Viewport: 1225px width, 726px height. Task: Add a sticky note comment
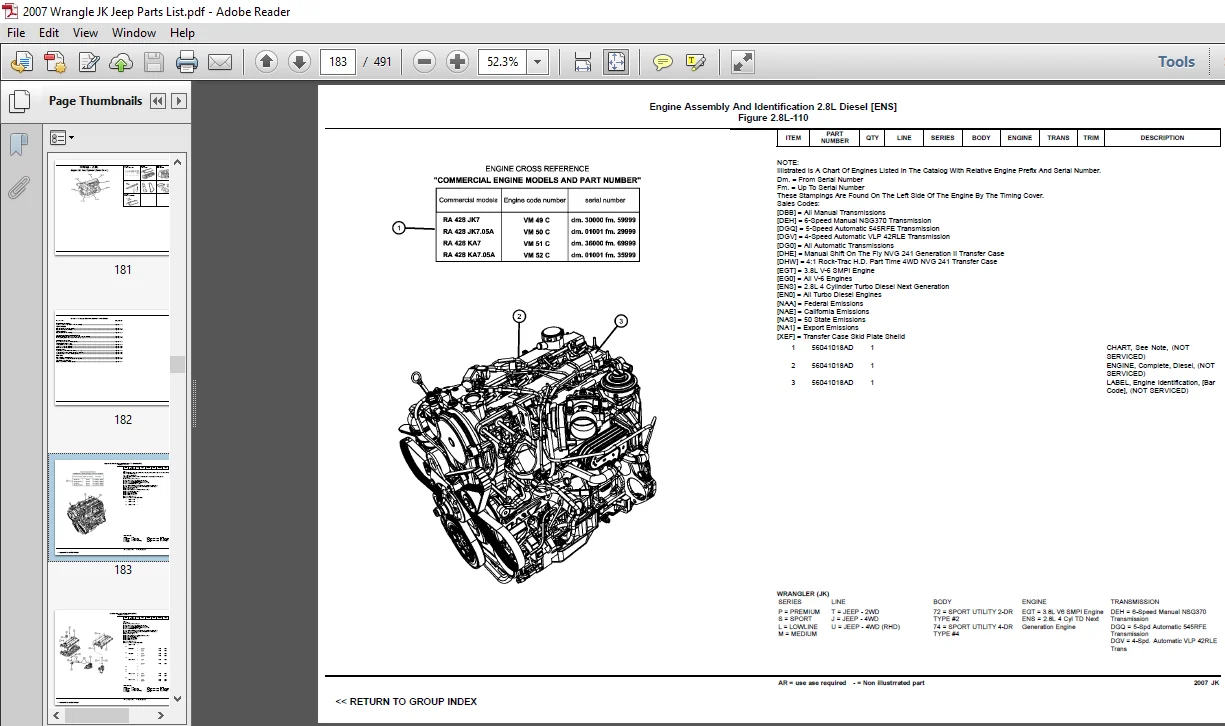click(662, 62)
